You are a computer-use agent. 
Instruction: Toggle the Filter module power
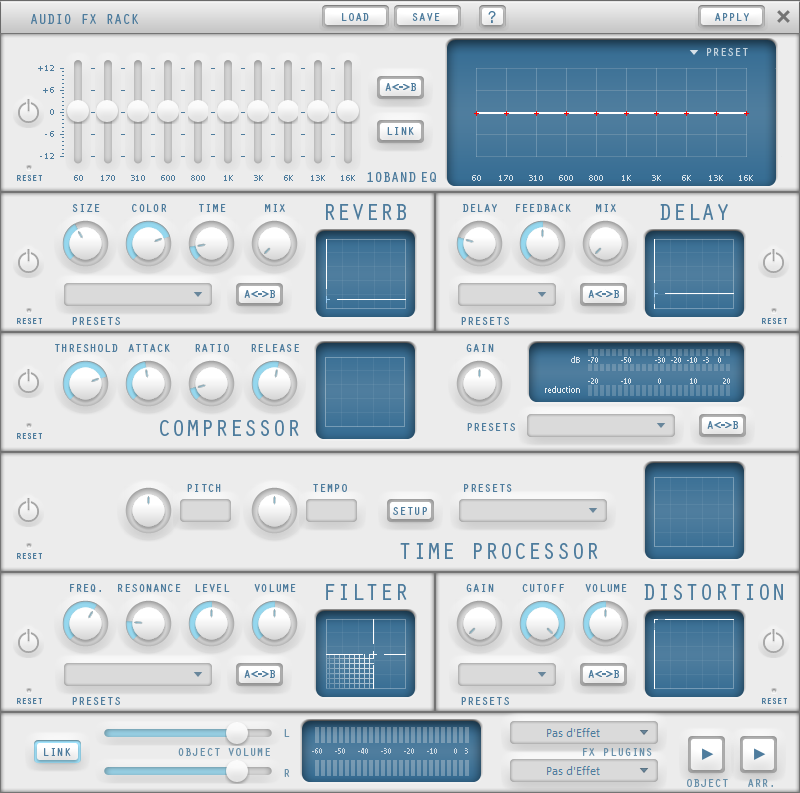click(x=29, y=642)
